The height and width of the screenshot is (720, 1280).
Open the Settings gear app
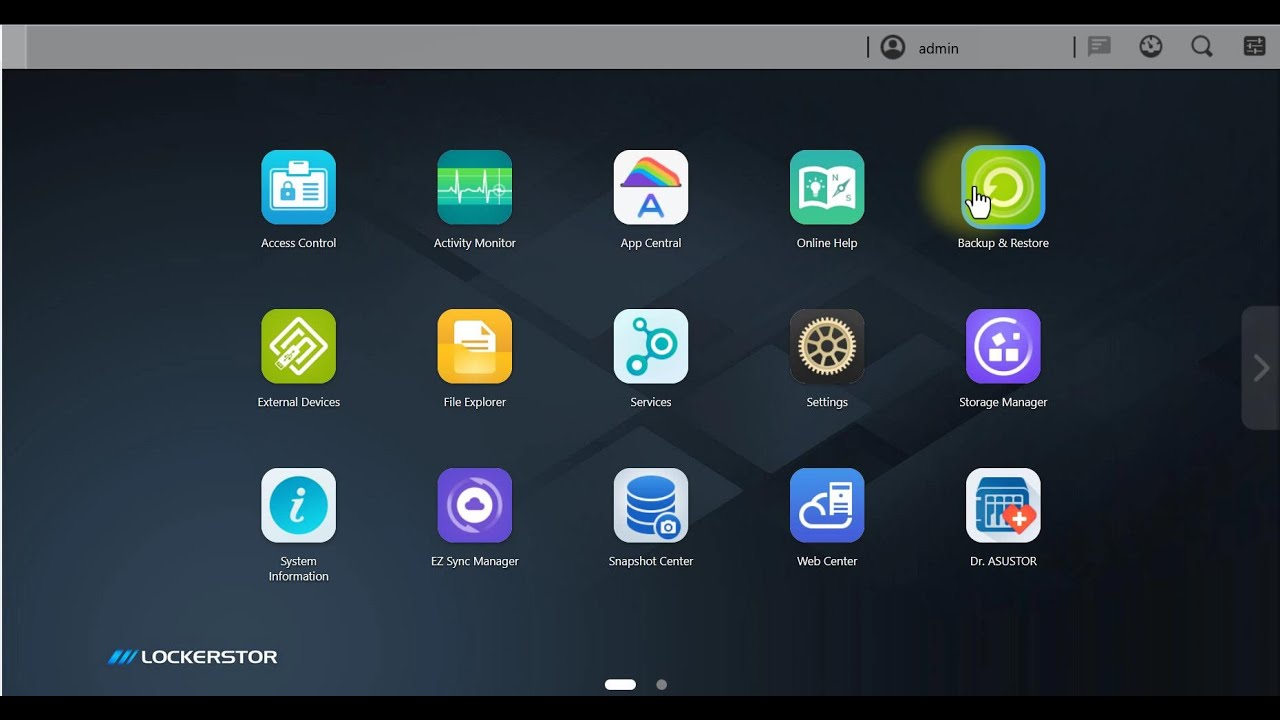click(x=826, y=346)
